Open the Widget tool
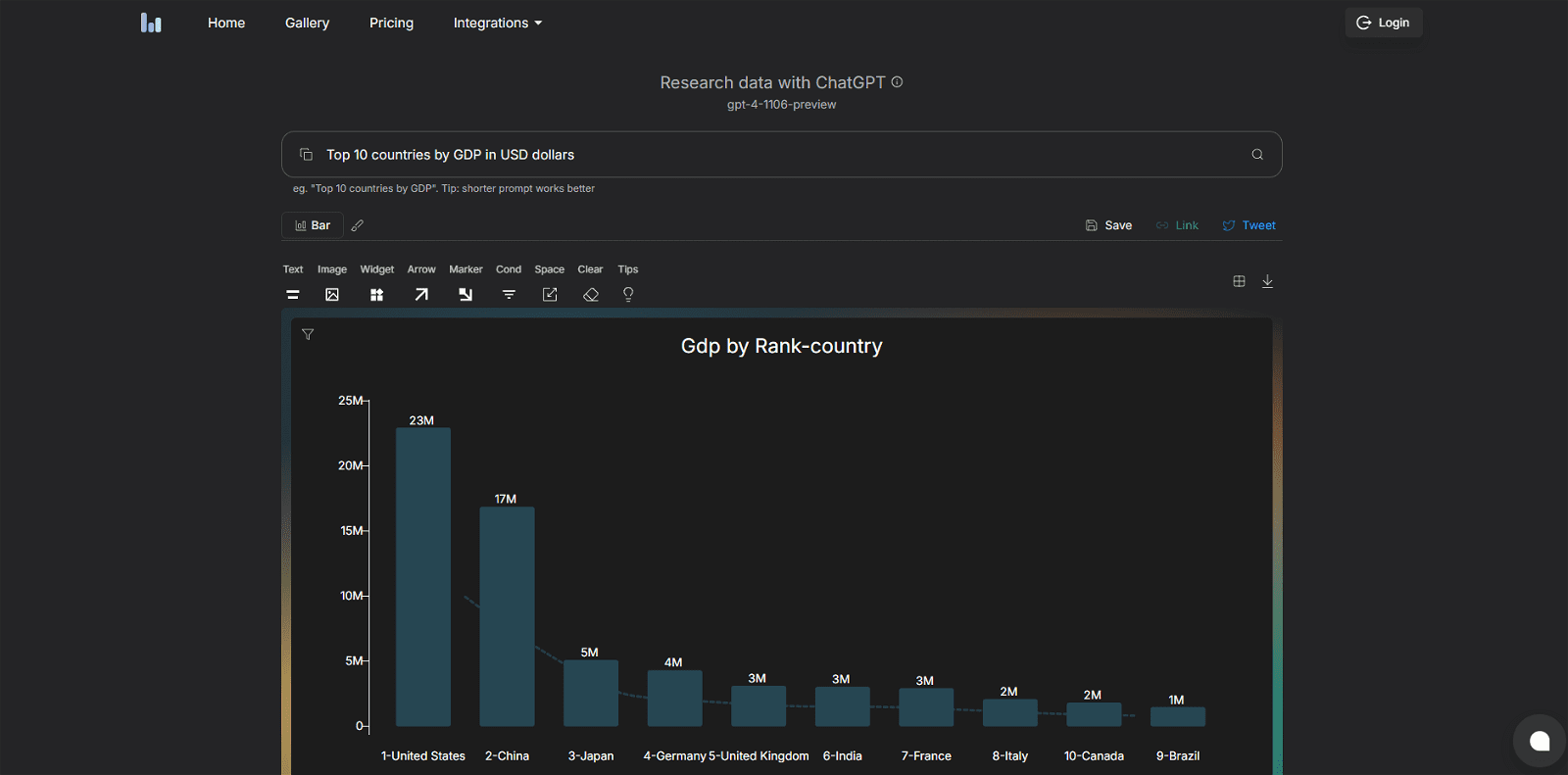 pos(376,295)
